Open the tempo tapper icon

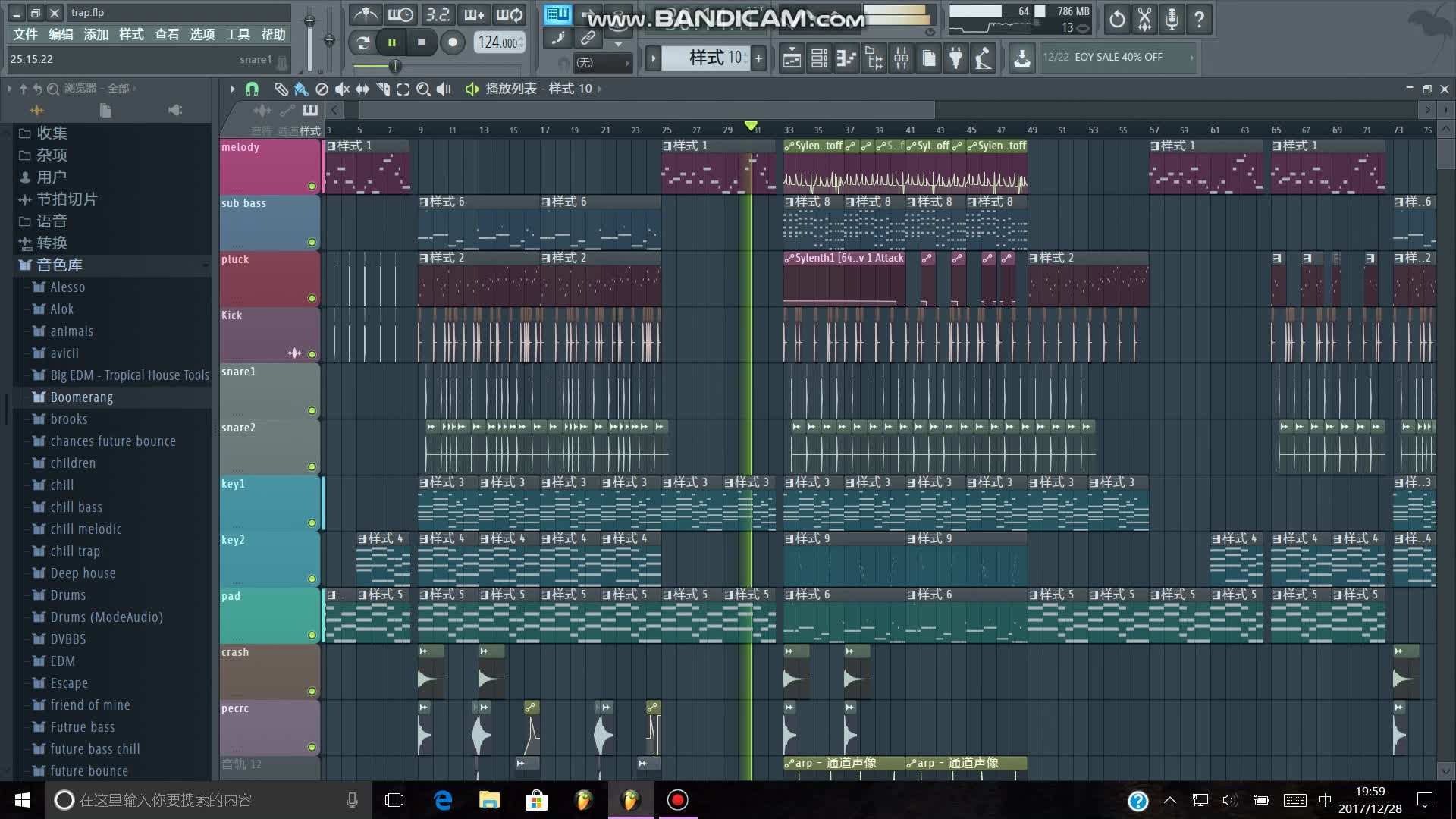pos(984,58)
